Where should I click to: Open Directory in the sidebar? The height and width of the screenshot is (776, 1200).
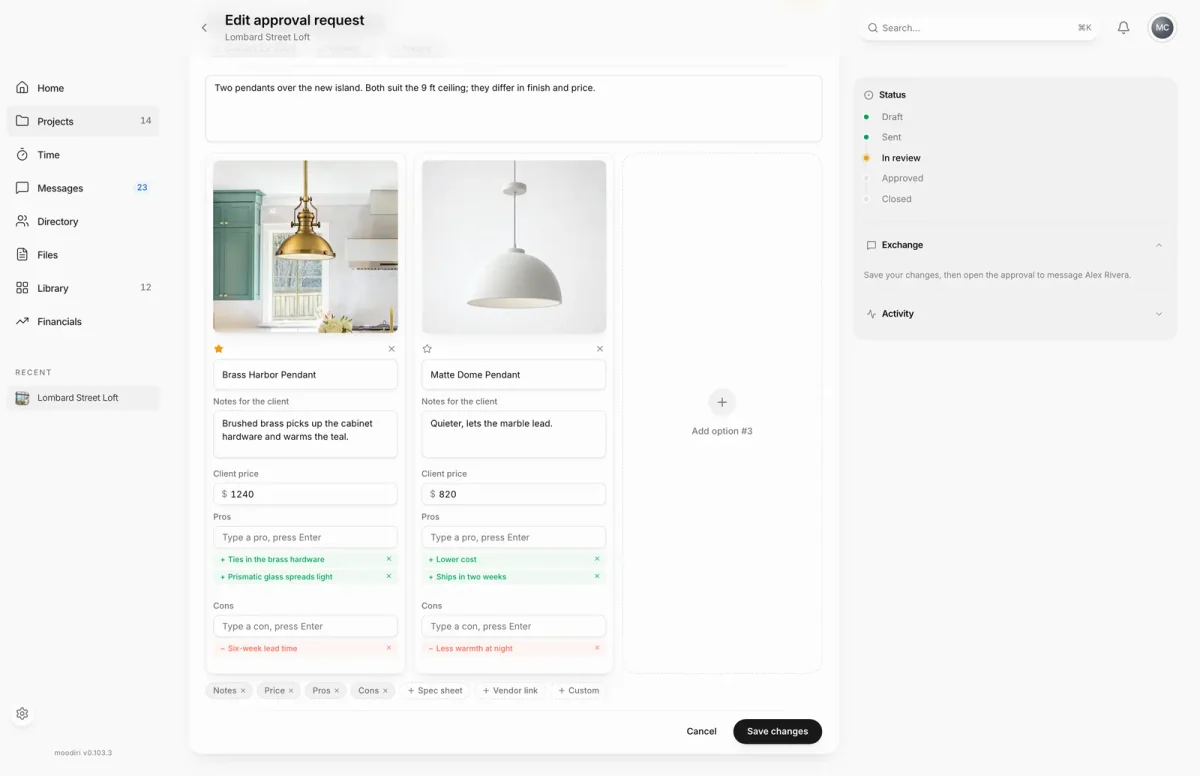click(x=83, y=221)
